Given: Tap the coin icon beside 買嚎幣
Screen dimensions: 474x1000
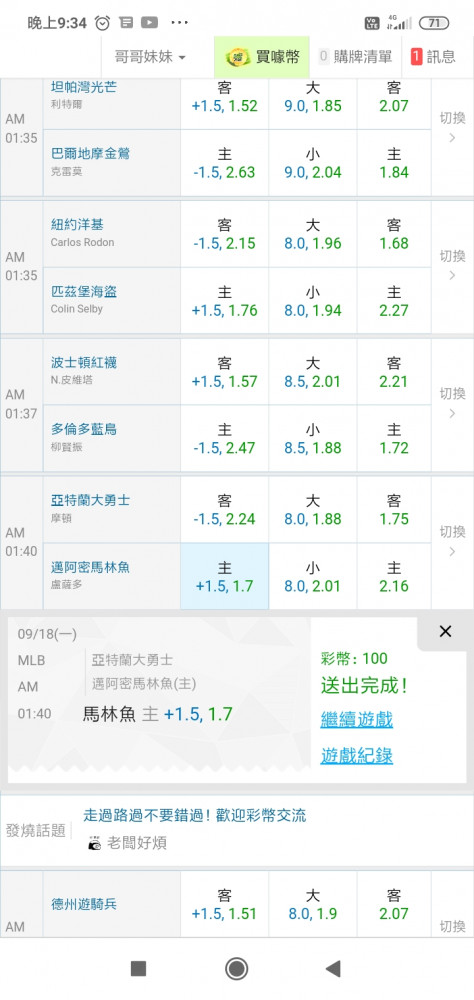Looking at the screenshot, I should pyautogui.click(x=237, y=57).
